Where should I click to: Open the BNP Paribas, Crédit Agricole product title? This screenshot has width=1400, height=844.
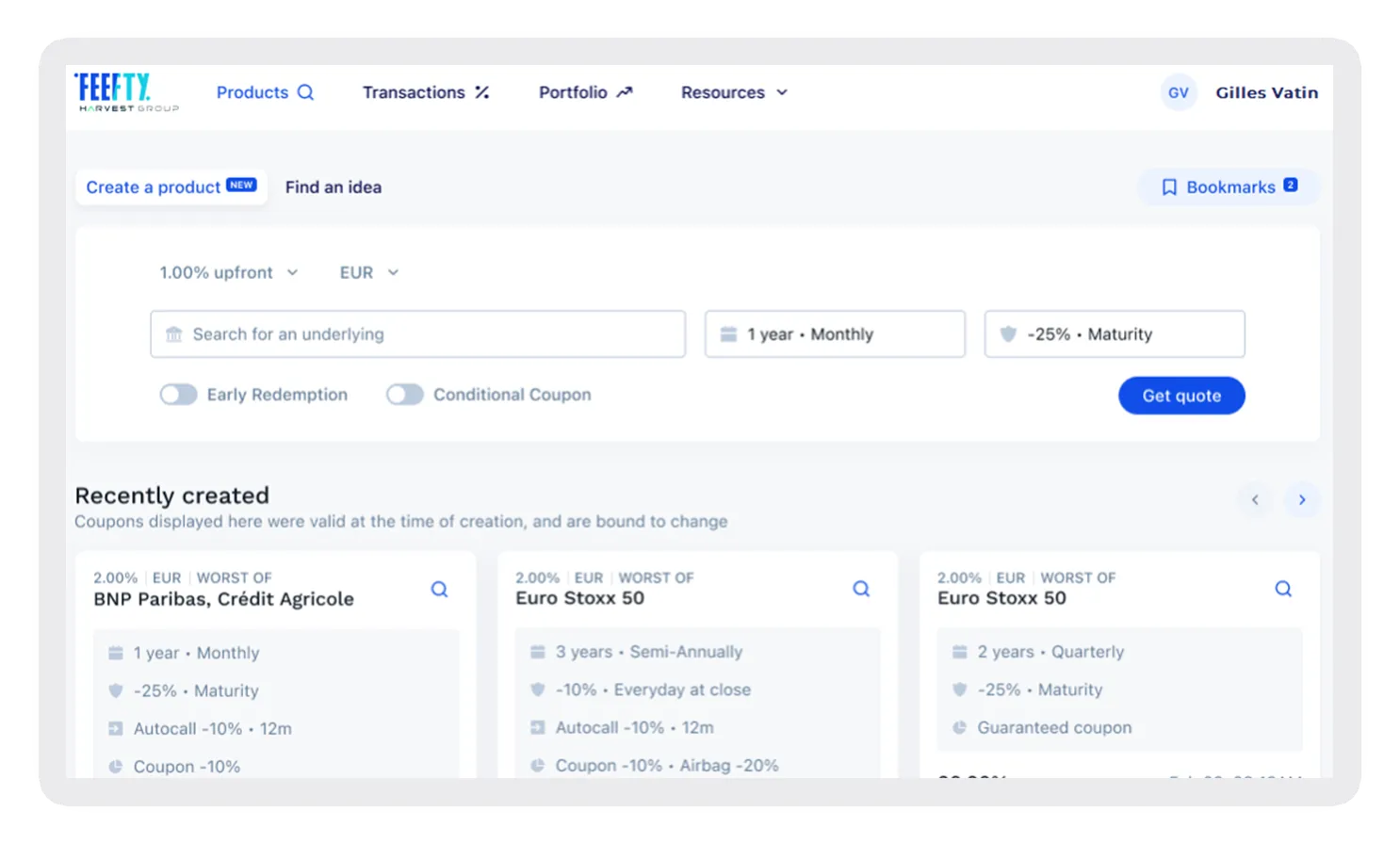(223, 599)
